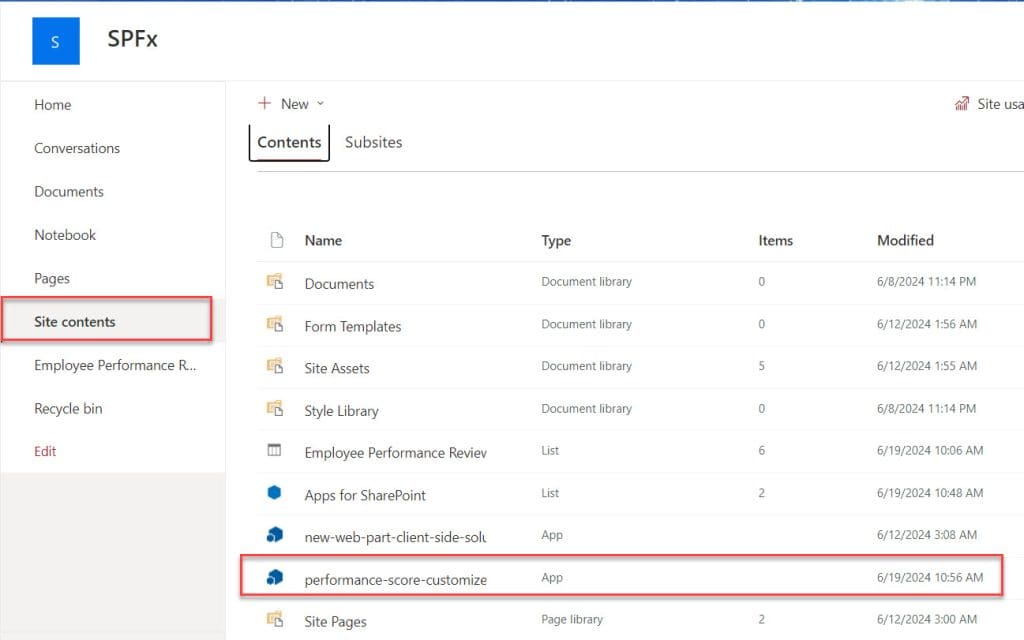The image size is (1024, 640).
Task: Click the Site Assets library icon
Action: coord(275,366)
